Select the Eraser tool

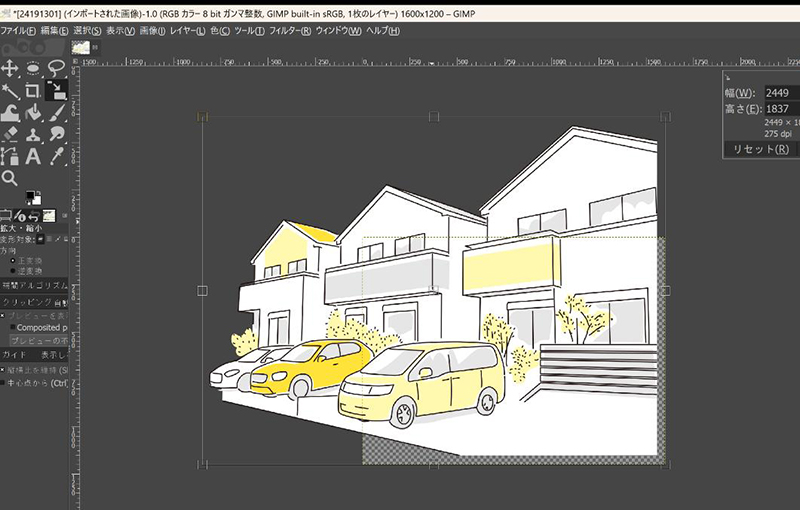pyautogui.click(x=10, y=134)
